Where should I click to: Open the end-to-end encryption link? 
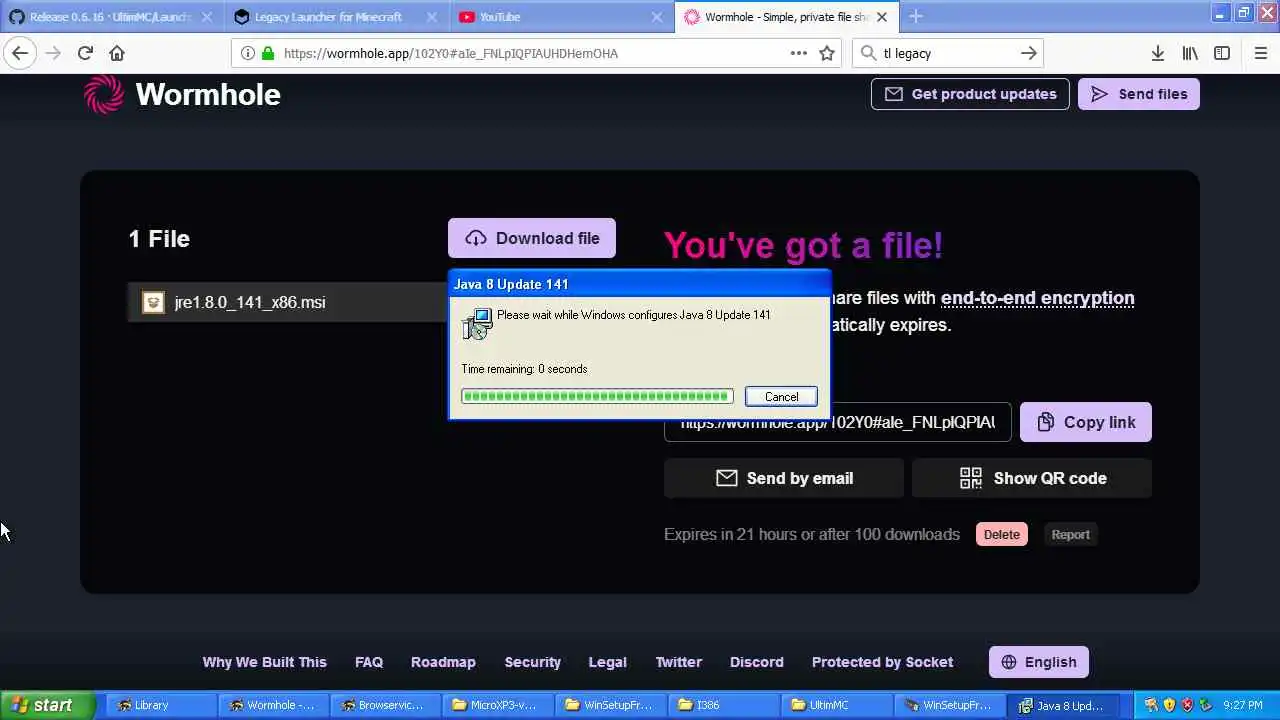(x=1037, y=298)
